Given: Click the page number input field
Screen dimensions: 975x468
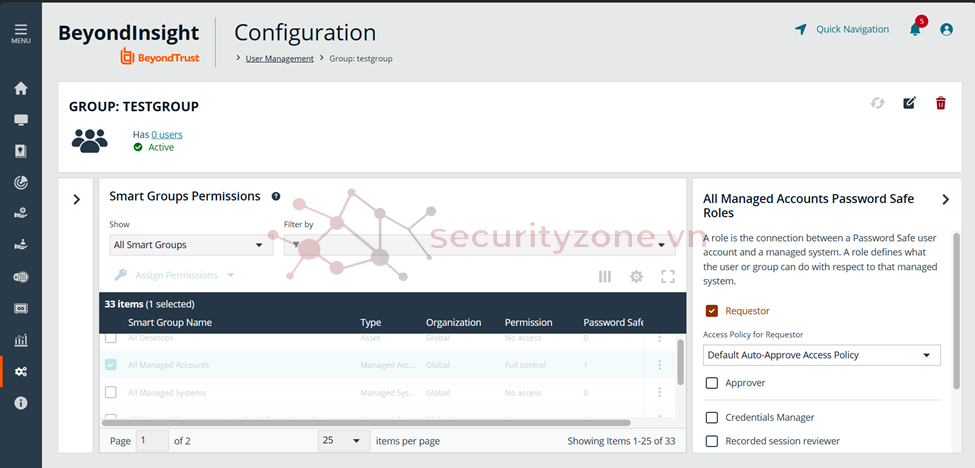Looking at the screenshot, I should [x=152, y=440].
